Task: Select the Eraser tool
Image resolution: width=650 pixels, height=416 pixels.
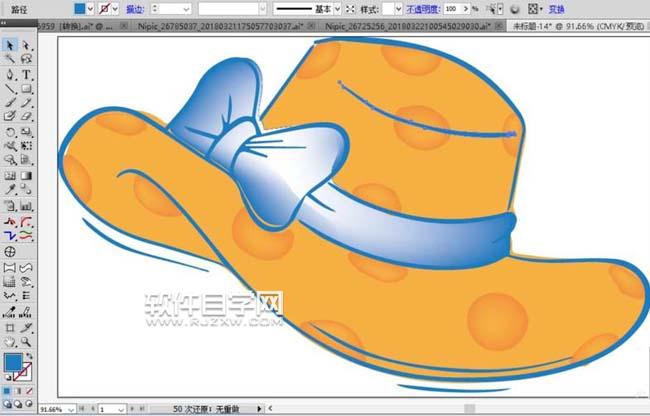Action: 26,116
